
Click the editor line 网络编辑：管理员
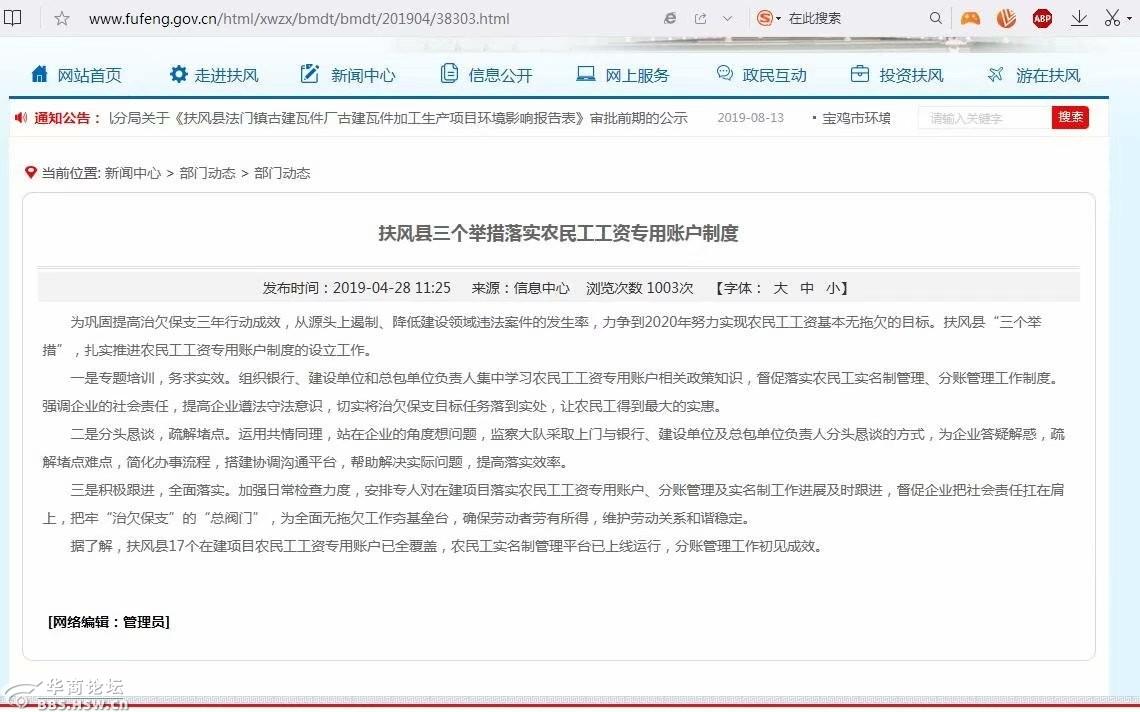coord(109,622)
